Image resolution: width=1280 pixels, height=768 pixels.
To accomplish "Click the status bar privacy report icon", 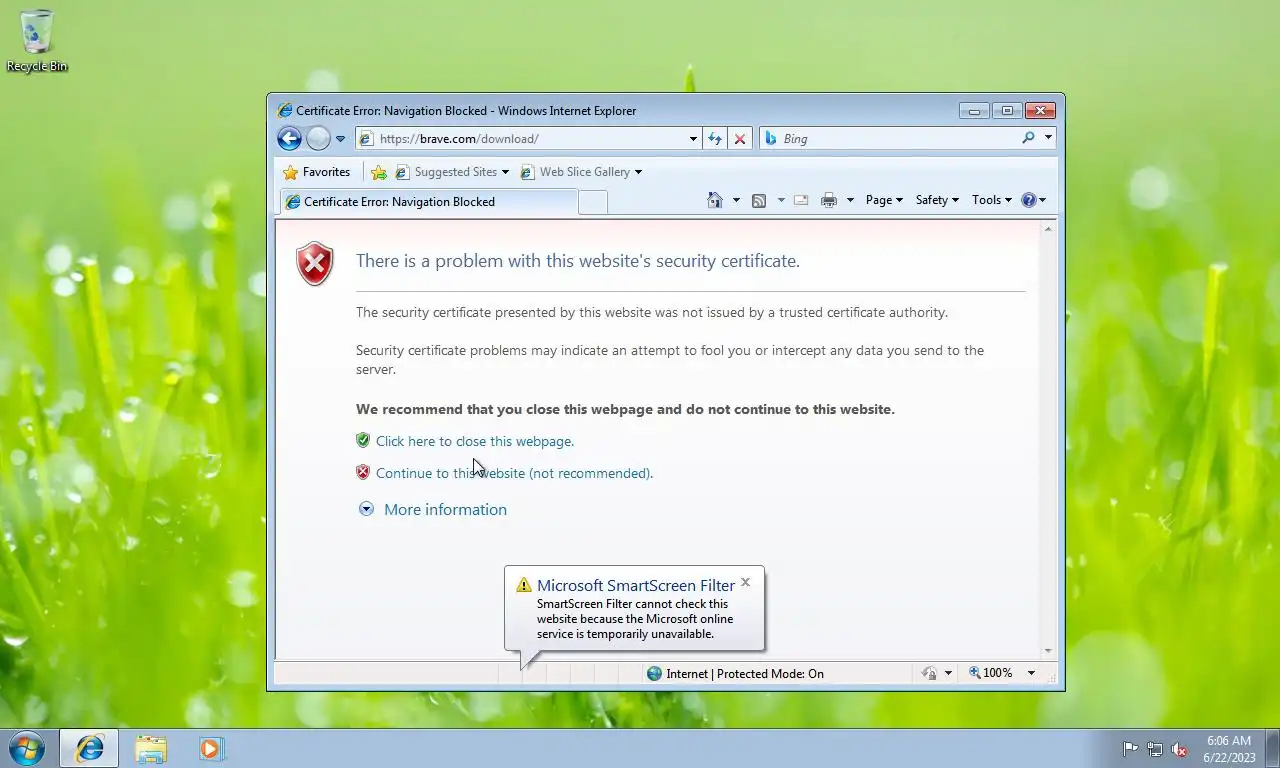I will pos(929,673).
